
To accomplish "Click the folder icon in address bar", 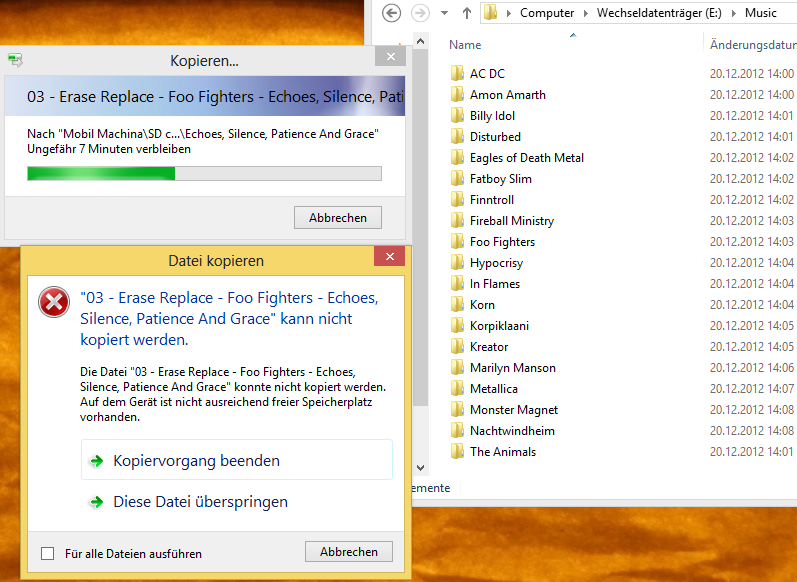I will (491, 13).
